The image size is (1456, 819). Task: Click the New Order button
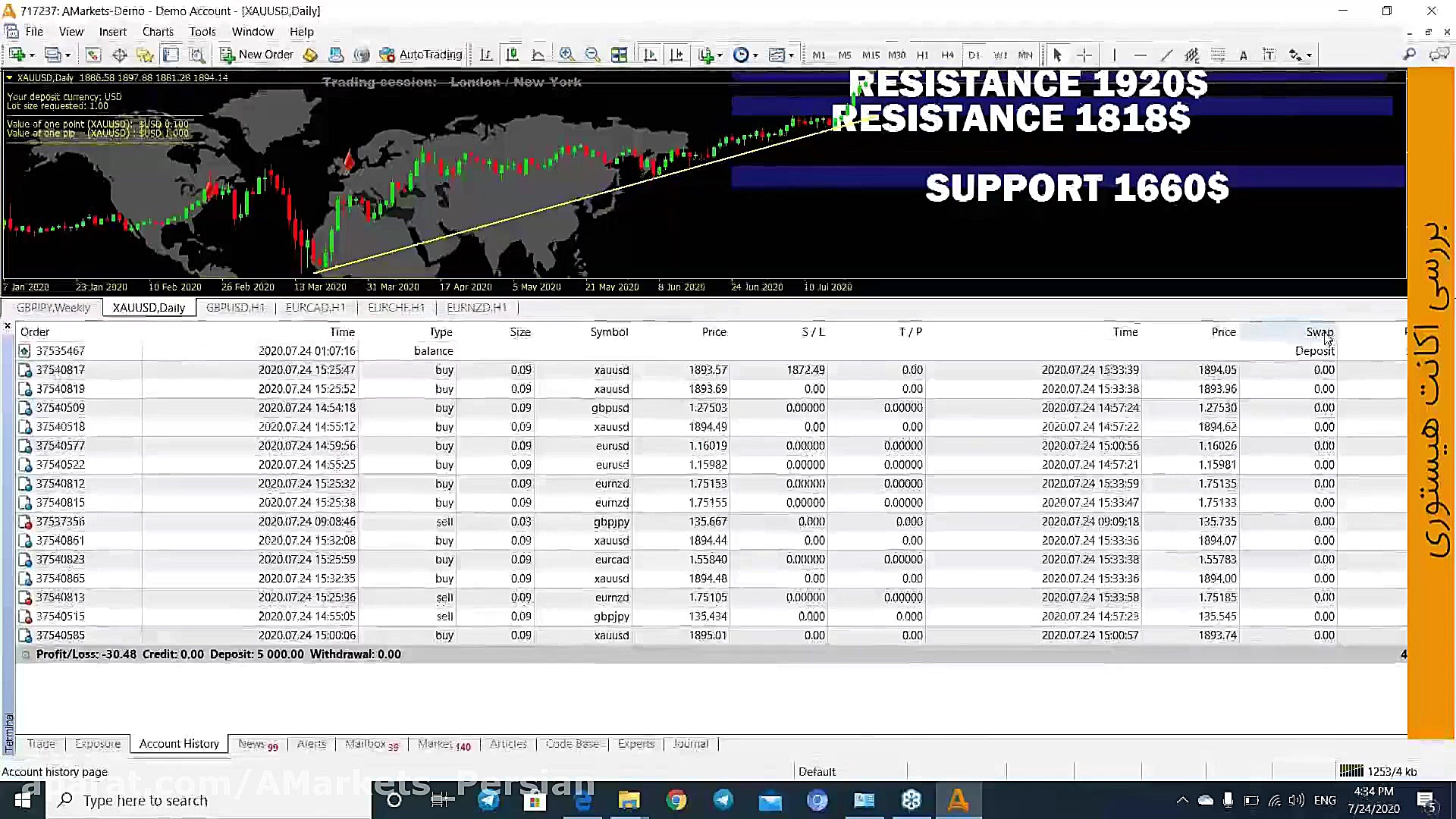pos(256,55)
